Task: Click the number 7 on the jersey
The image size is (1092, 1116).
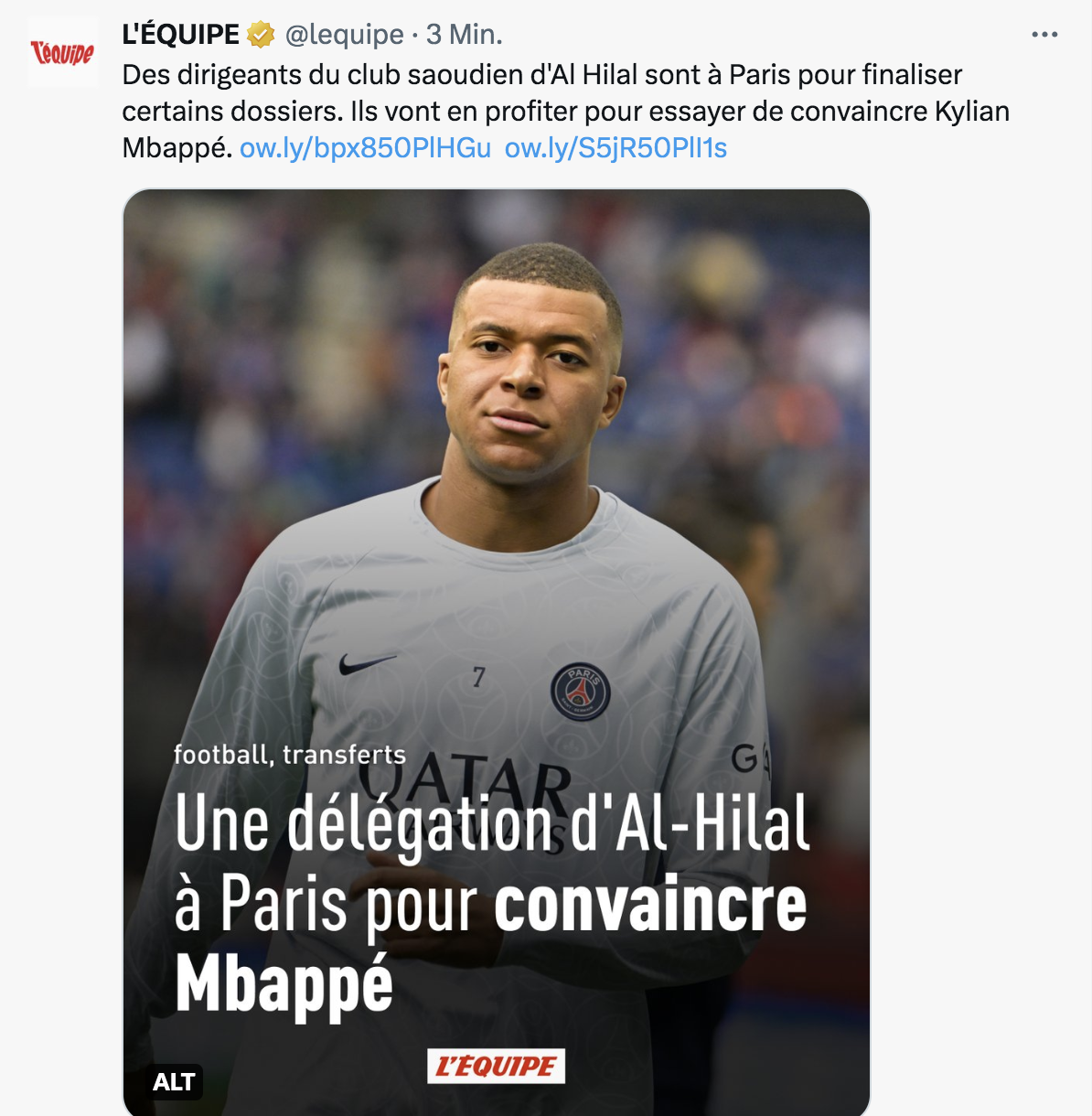Action: (x=478, y=677)
